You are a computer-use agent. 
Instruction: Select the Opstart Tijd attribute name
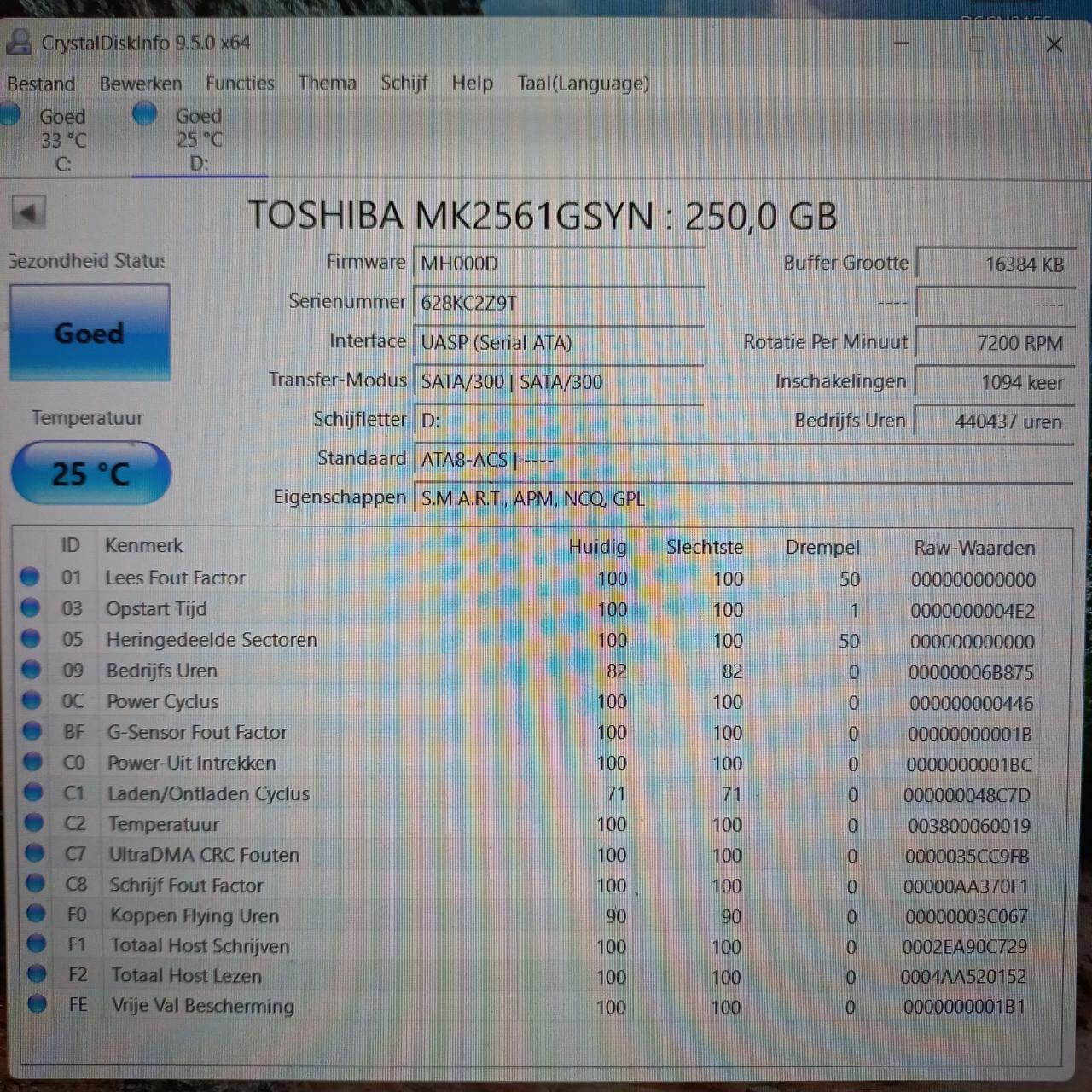156,609
